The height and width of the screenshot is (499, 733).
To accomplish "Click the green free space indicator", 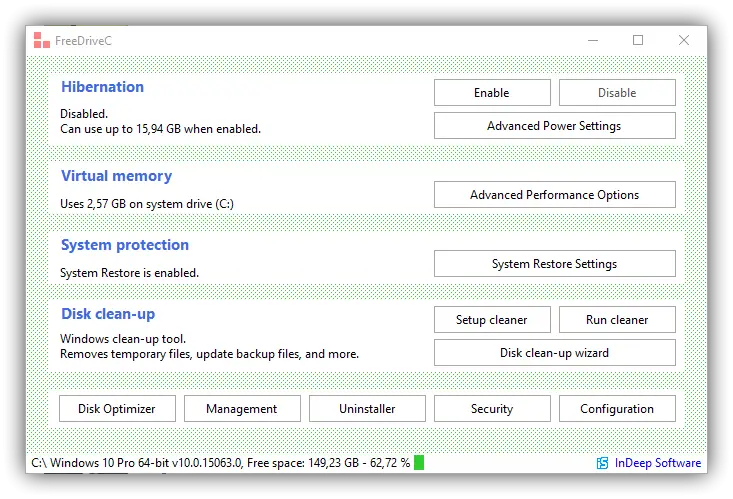I will pos(419,463).
